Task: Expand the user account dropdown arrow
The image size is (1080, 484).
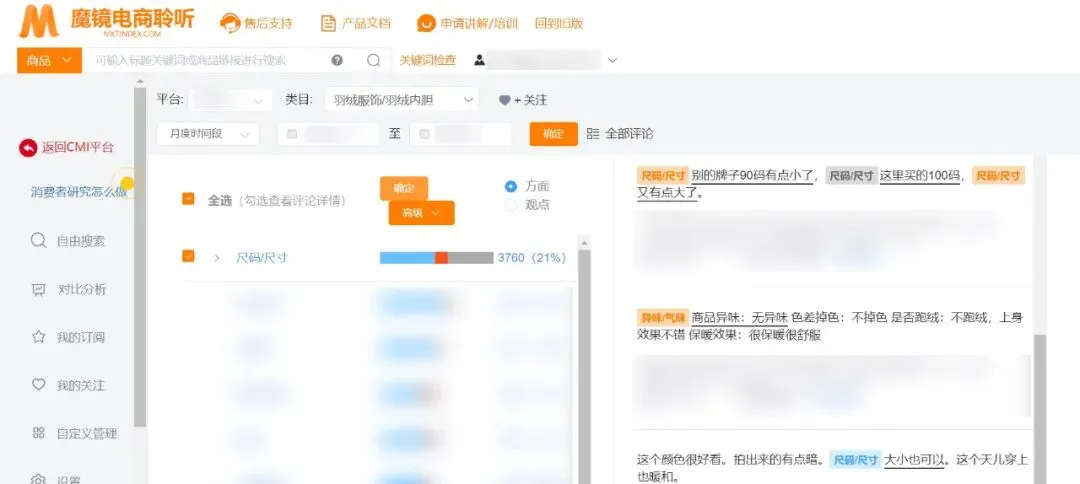Action: pos(612,61)
